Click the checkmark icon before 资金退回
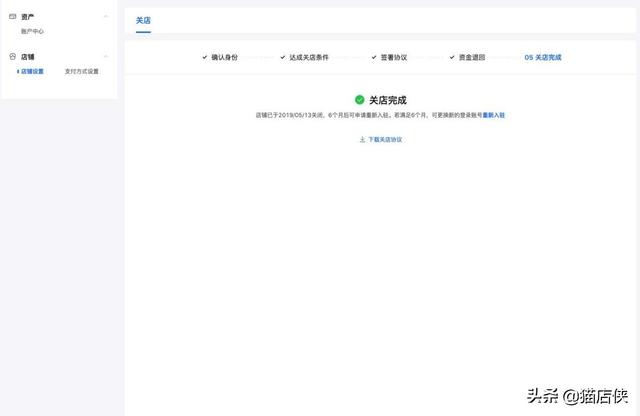This screenshot has height=416, width=640. pyautogui.click(x=451, y=58)
